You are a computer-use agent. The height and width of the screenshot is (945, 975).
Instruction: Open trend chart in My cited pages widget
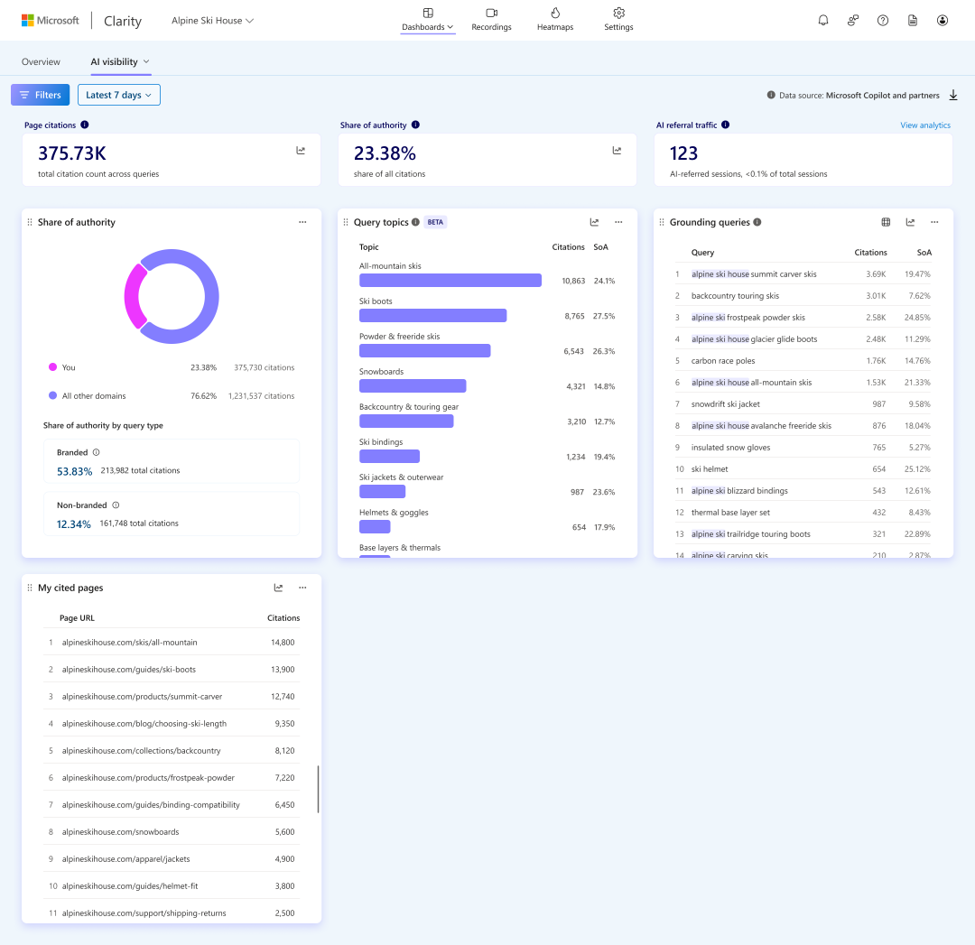tap(278, 588)
